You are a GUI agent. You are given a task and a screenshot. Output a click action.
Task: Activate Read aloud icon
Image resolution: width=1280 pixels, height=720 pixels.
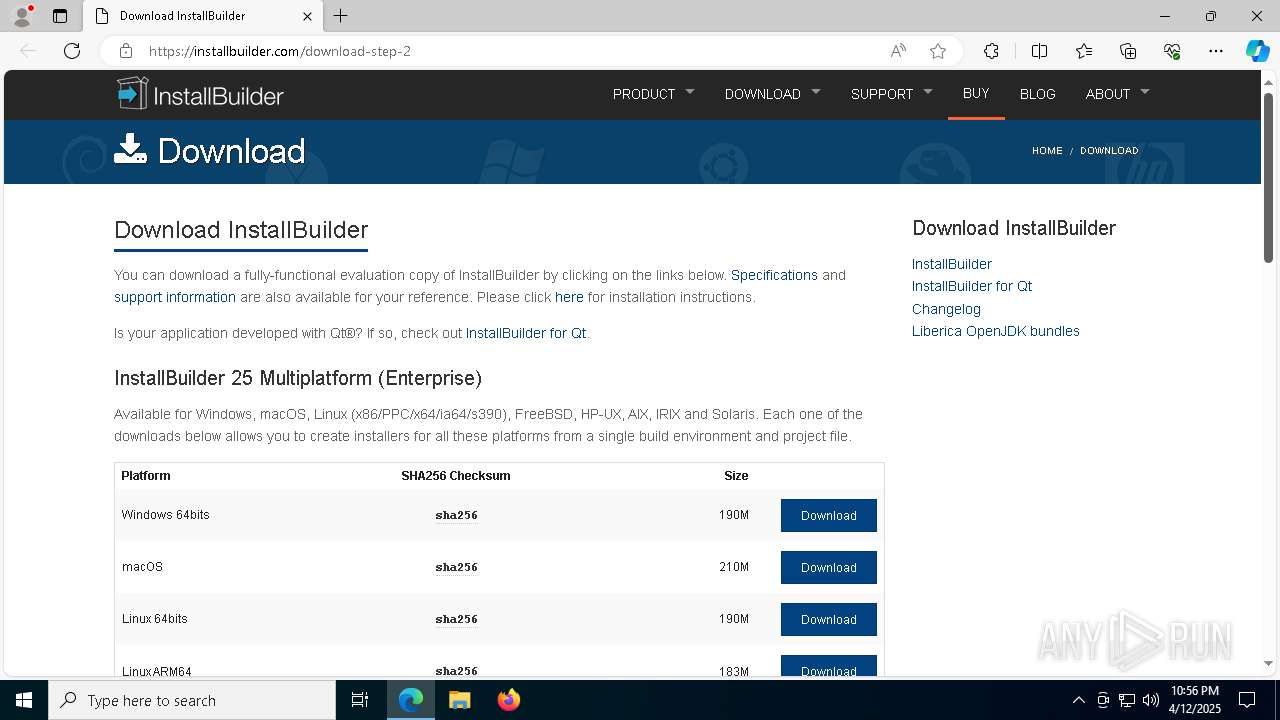tap(898, 51)
